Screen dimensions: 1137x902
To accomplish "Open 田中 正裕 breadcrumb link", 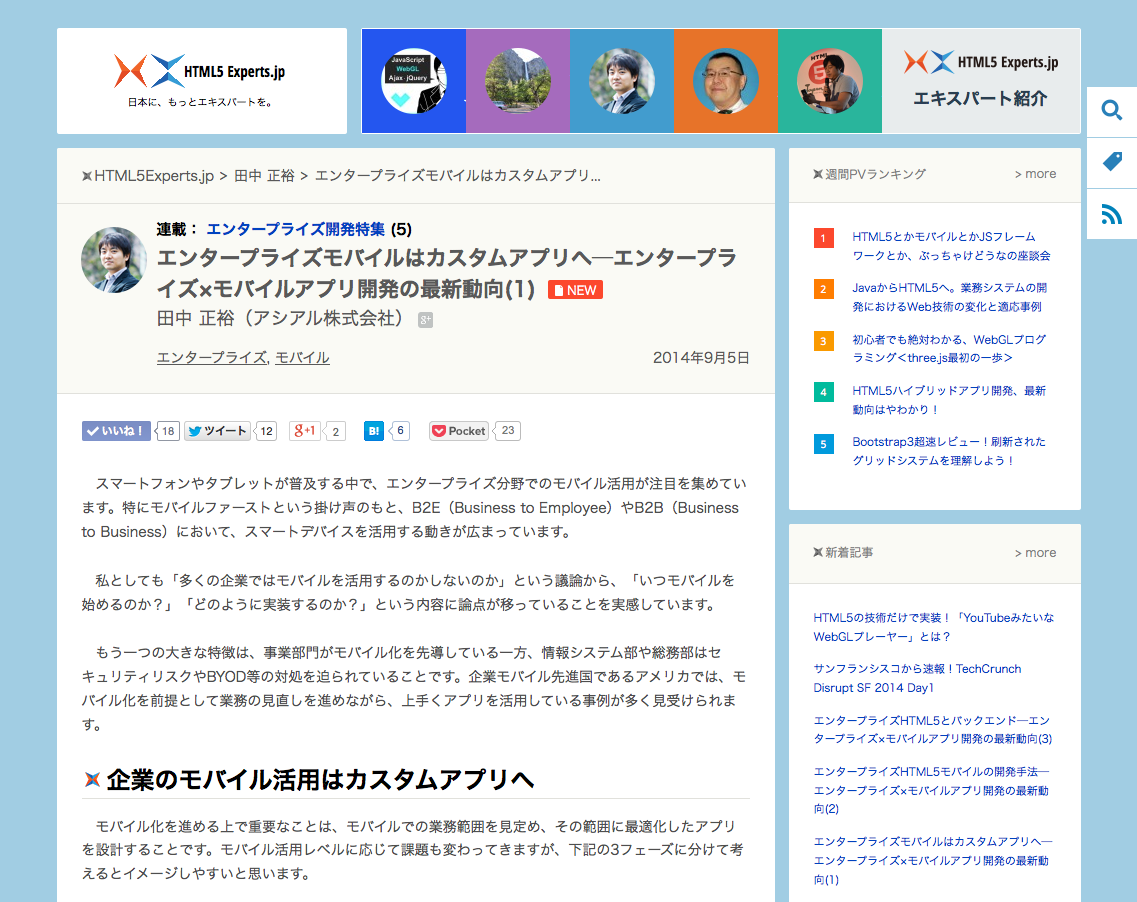I will [x=264, y=176].
